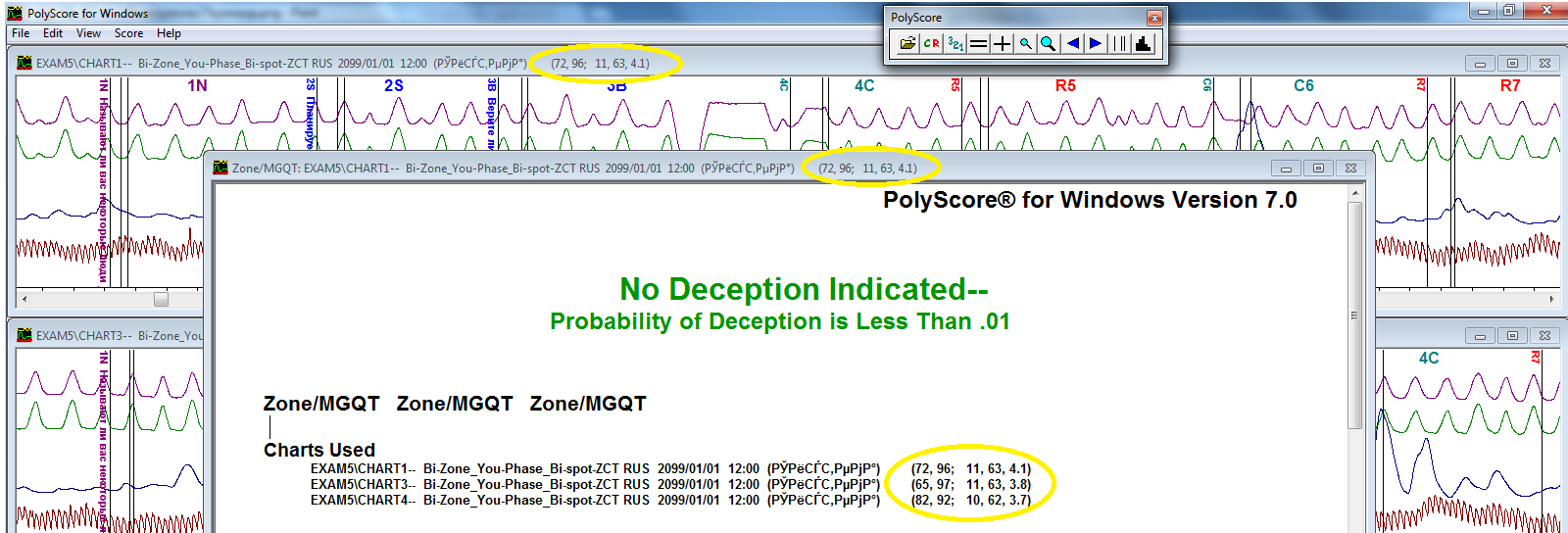Select the R7 question marker in CHART1
This screenshot has width=1568, height=533.
(1510, 86)
